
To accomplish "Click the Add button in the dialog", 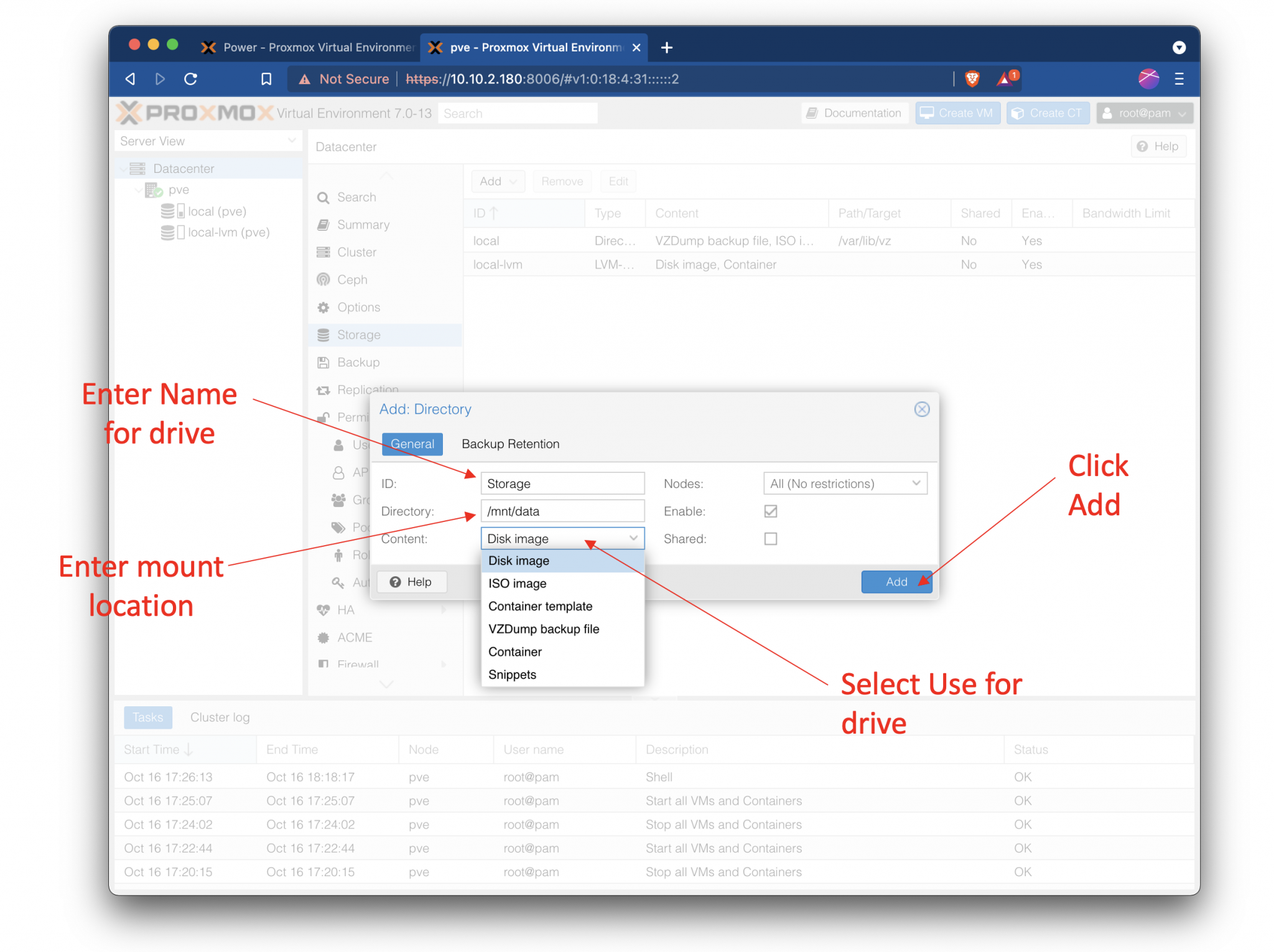I will (896, 582).
